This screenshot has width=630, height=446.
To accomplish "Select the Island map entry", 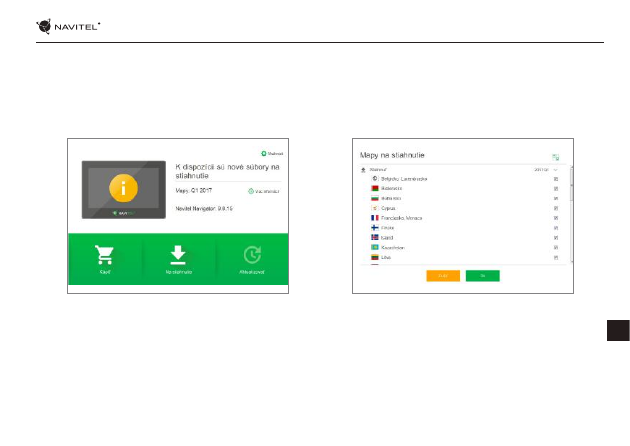I will [x=464, y=237].
